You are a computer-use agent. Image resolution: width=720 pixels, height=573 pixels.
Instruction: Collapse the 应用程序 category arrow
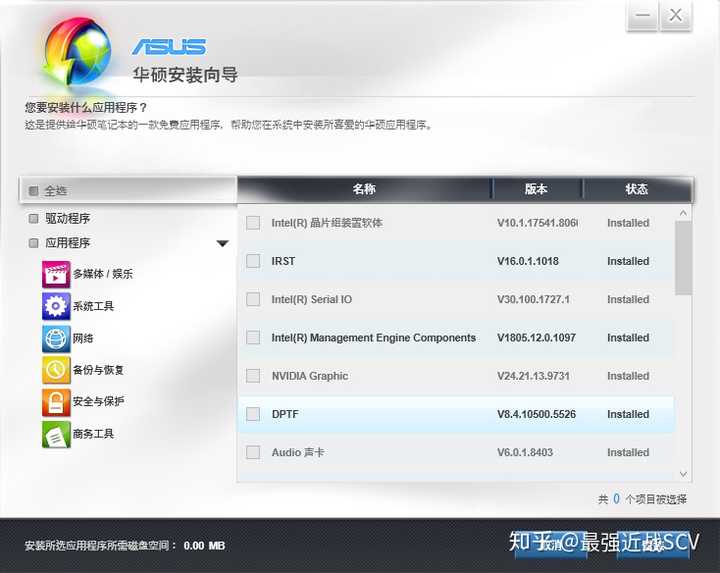click(222, 243)
